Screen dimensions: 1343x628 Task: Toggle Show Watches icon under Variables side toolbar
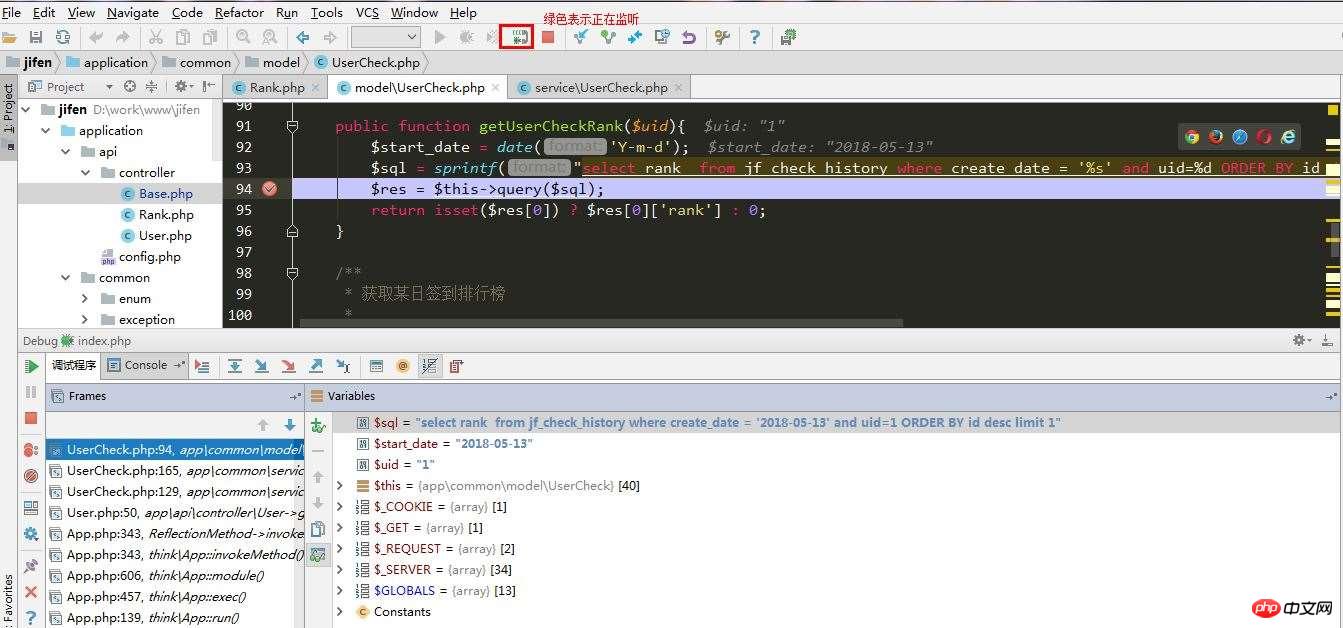318,554
